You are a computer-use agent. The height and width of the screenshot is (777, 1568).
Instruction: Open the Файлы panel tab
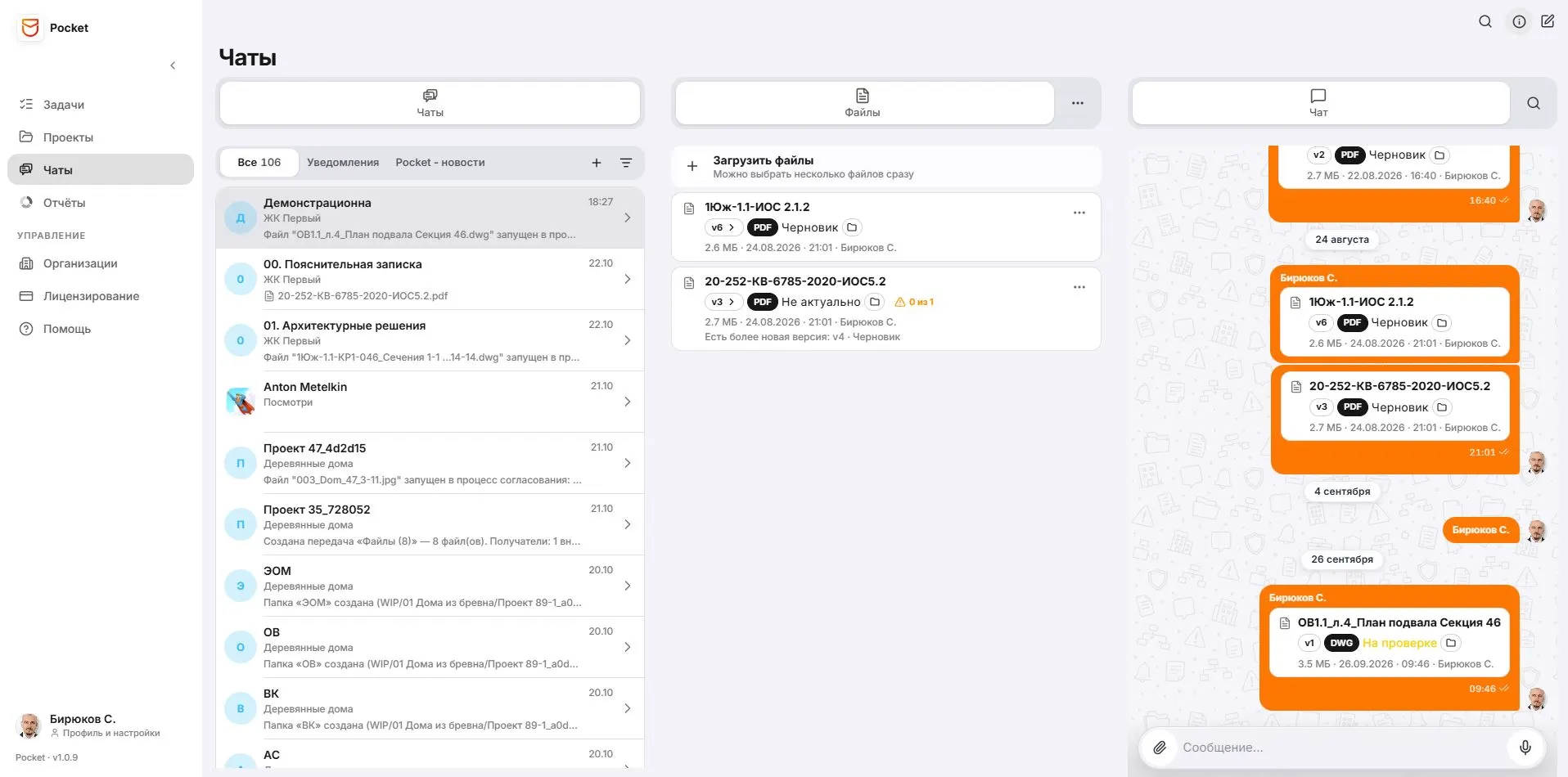(x=864, y=103)
